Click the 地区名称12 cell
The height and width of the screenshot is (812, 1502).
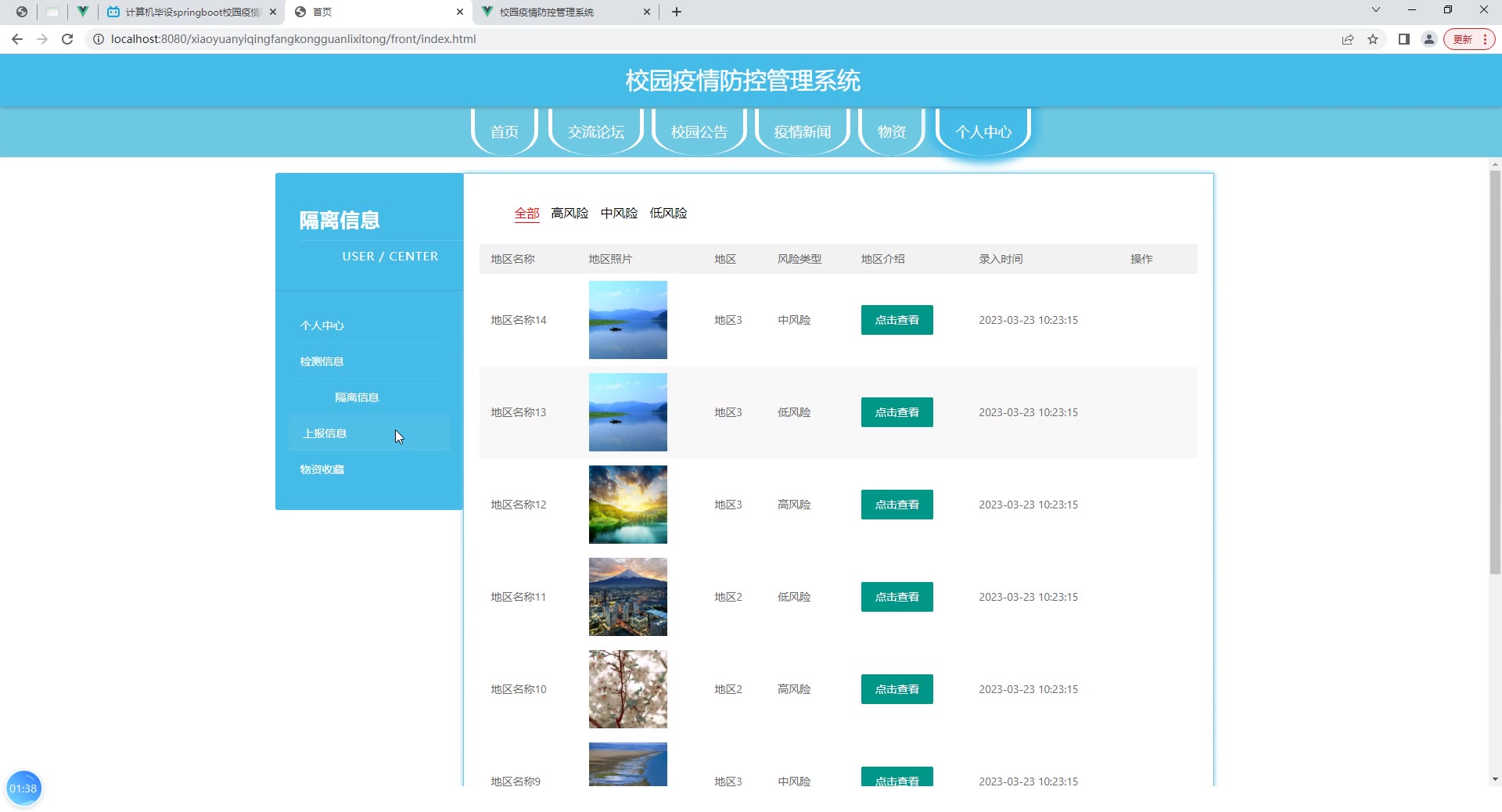click(x=519, y=505)
